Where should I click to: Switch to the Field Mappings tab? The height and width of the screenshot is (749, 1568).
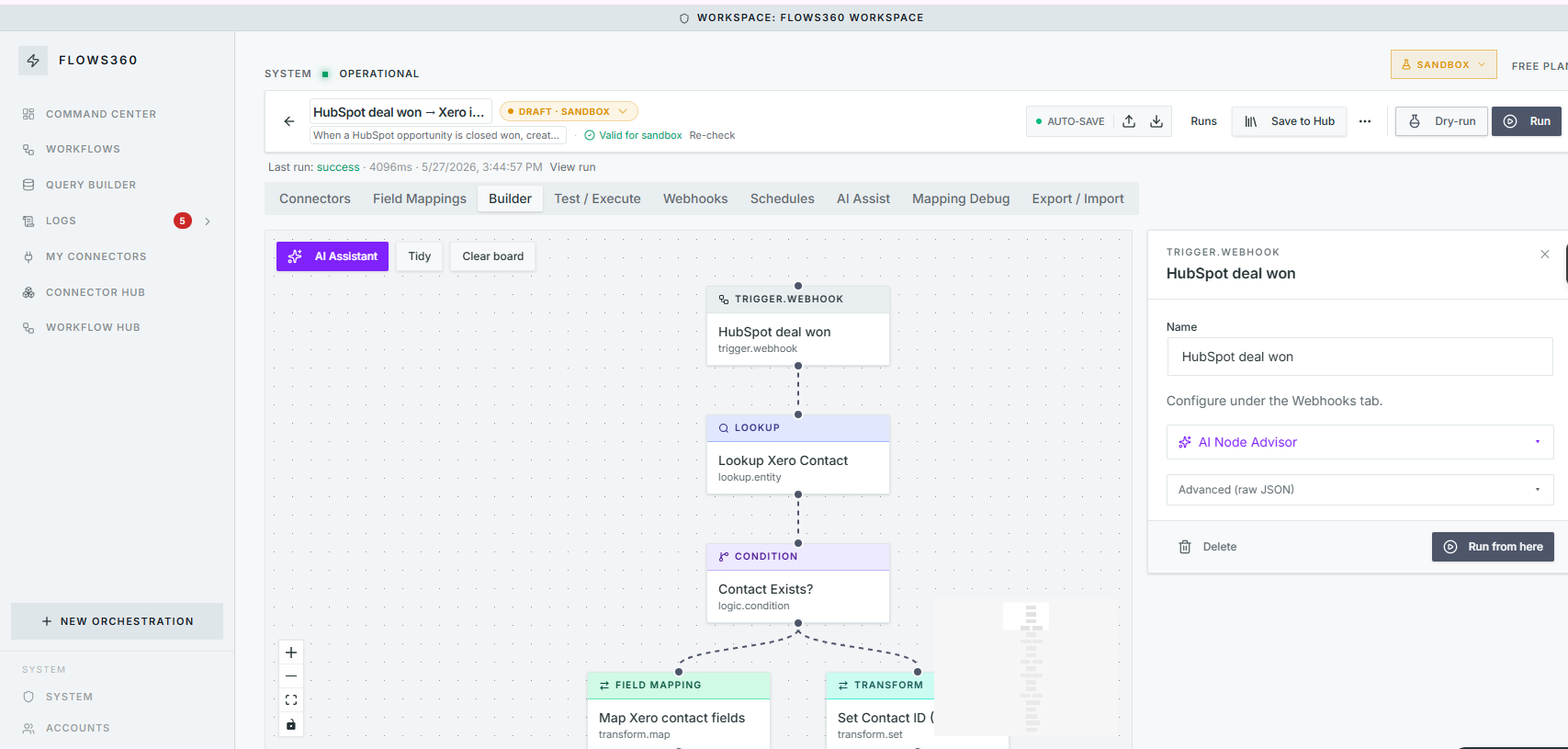pos(420,199)
